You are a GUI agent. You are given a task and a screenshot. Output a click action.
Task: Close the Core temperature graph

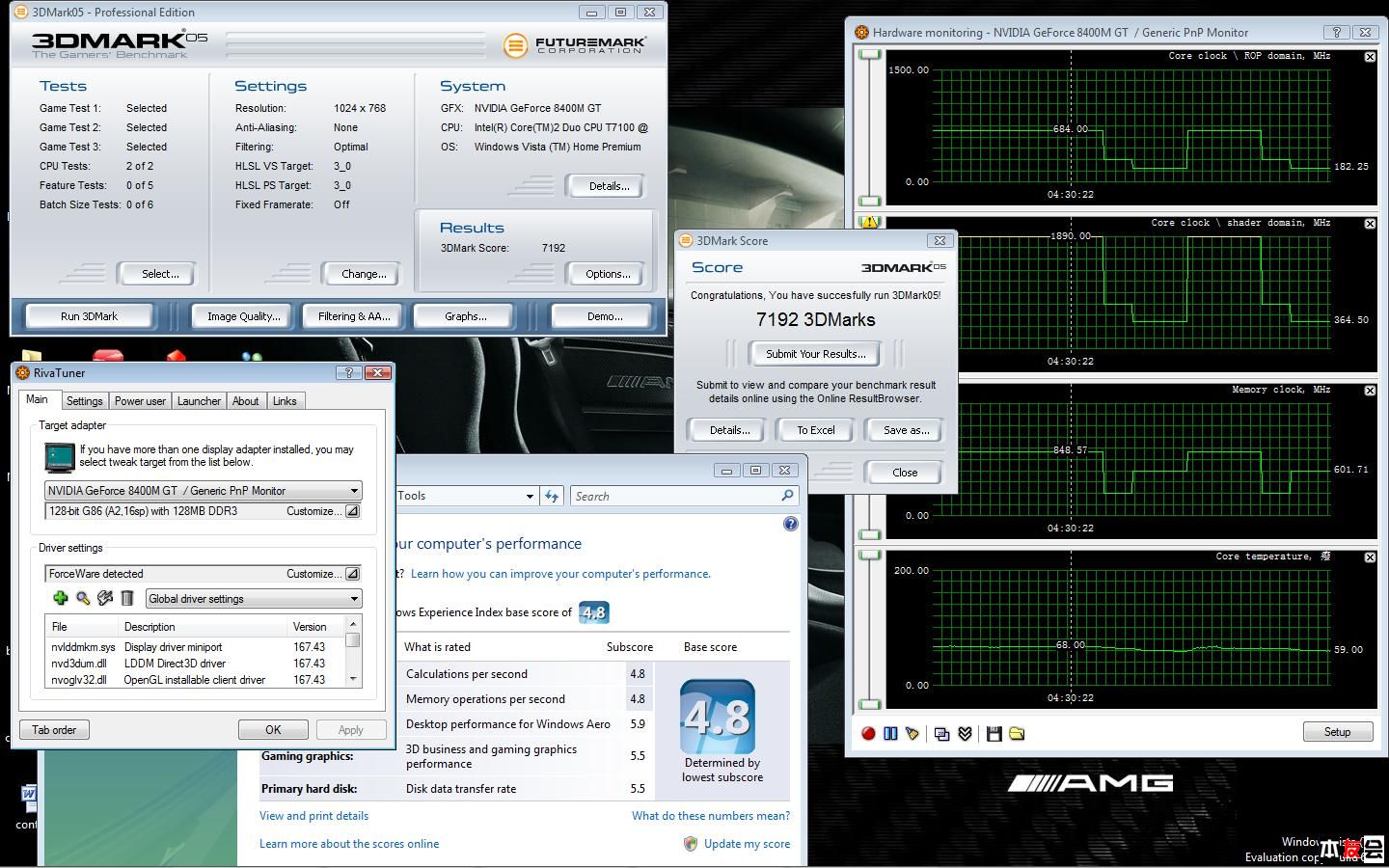coord(1370,557)
